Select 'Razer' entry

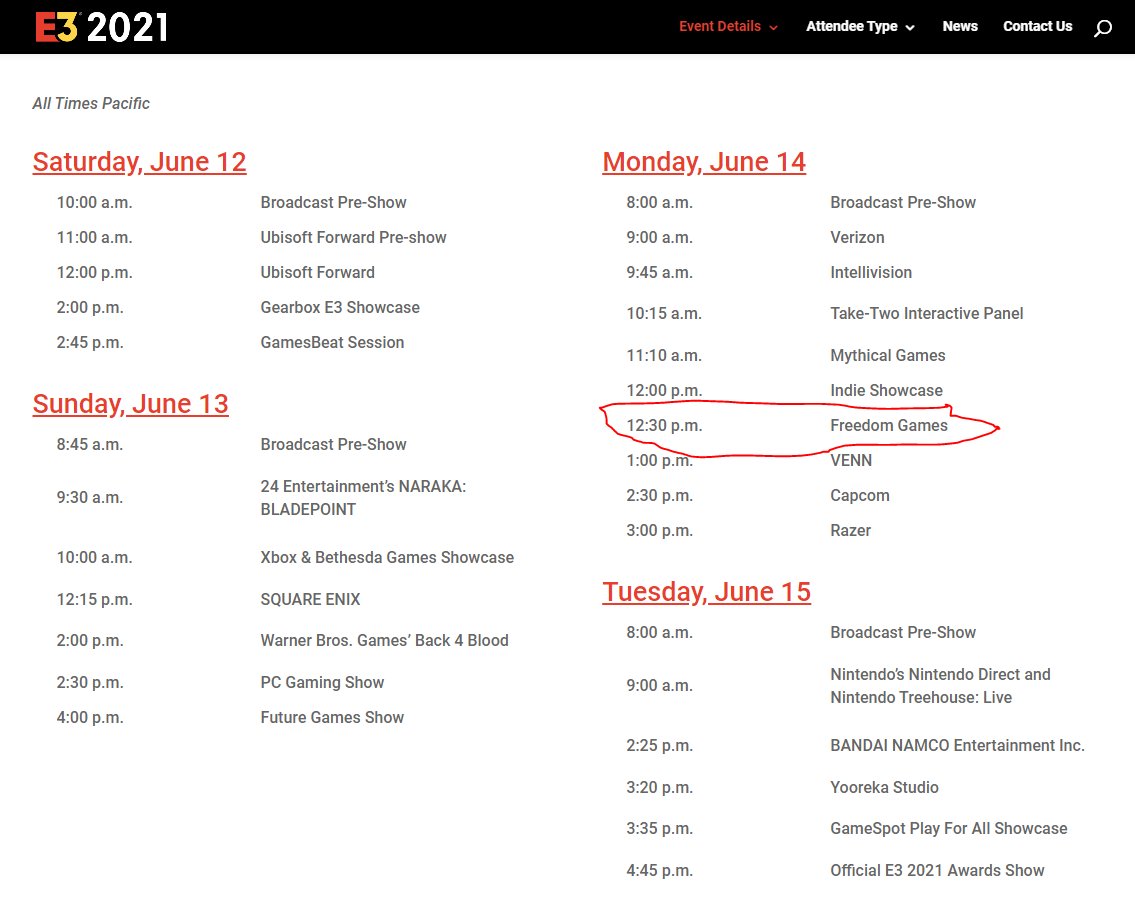click(x=851, y=531)
